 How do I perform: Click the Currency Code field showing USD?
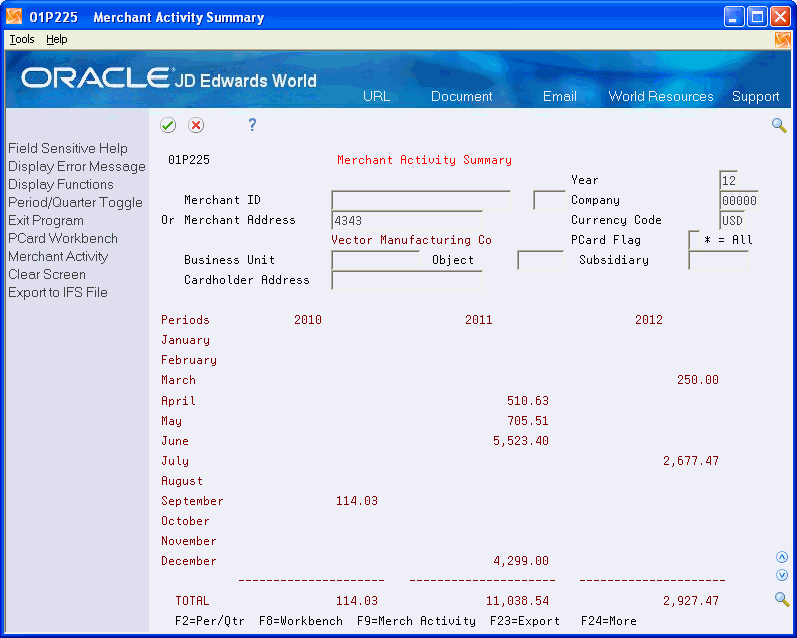tap(732, 220)
